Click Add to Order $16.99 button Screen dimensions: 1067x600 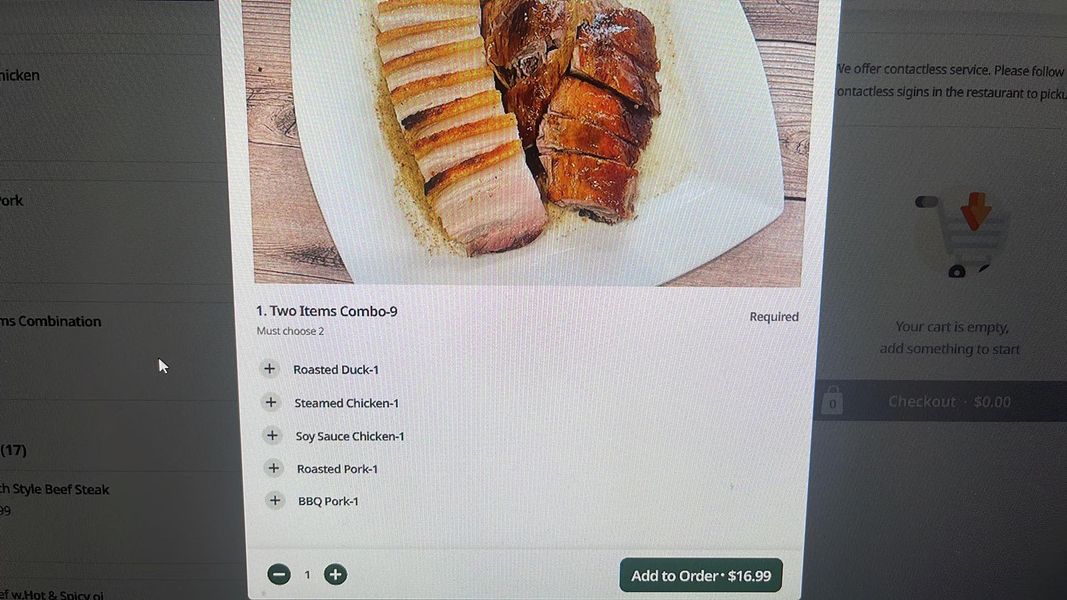pyautogui.click(x=701, y=576)
